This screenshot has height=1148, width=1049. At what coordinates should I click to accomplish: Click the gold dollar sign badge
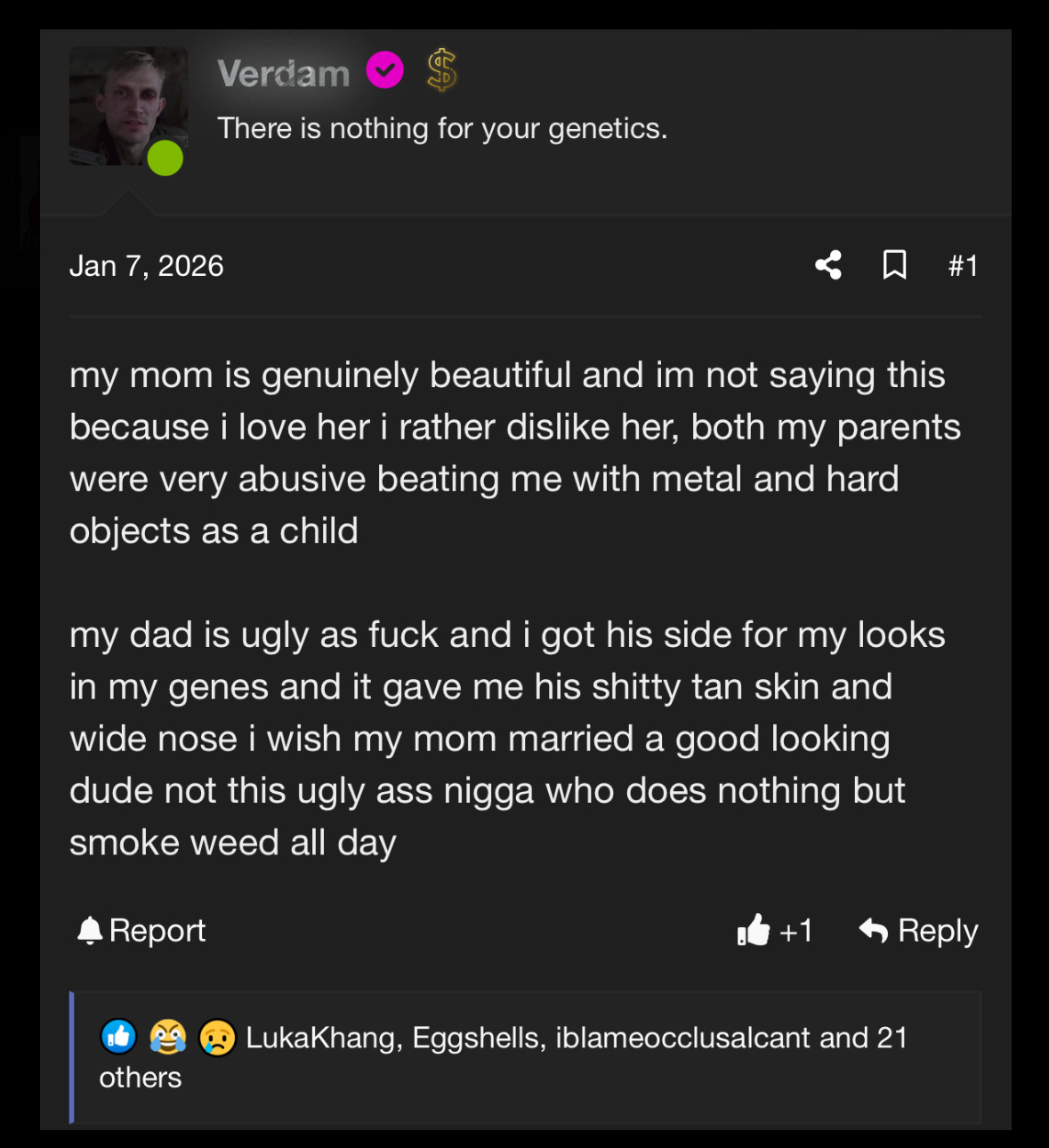(441, 70)
